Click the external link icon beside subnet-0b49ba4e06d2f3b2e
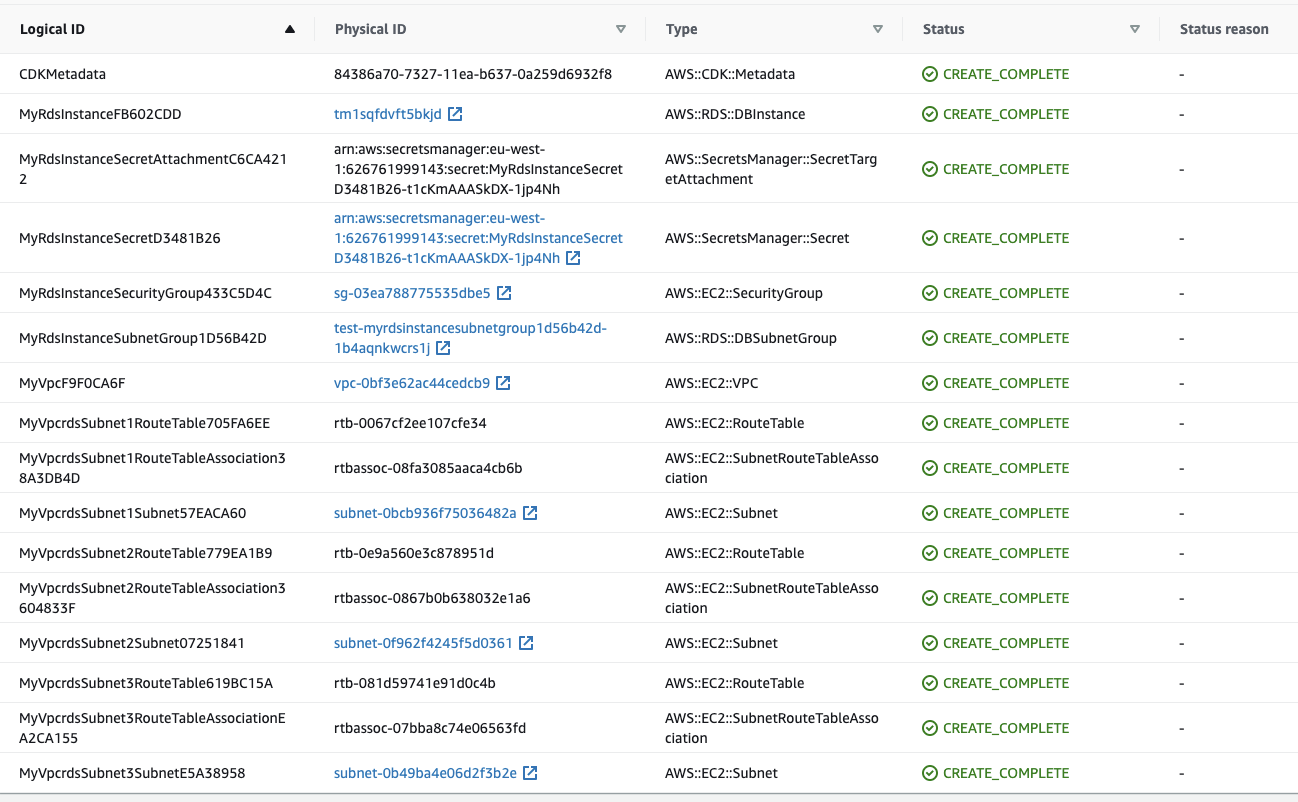Image resolution: width=1298 pixels, height=802 pixels. (531, 772)
